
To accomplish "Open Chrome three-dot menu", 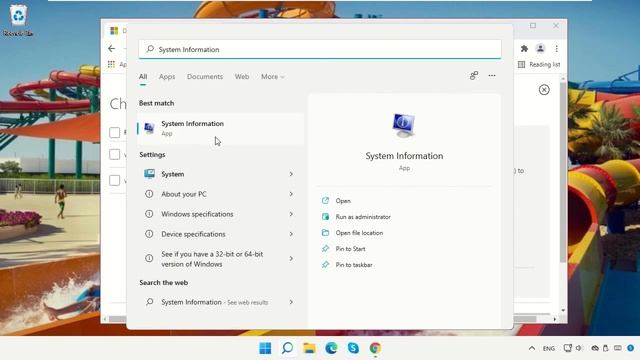I will click(x=556, y=49).
